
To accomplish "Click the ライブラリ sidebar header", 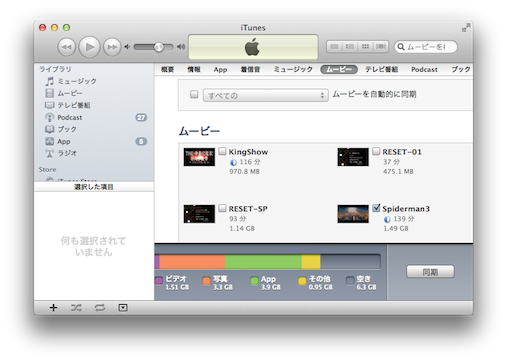I will tap(55, 69).
